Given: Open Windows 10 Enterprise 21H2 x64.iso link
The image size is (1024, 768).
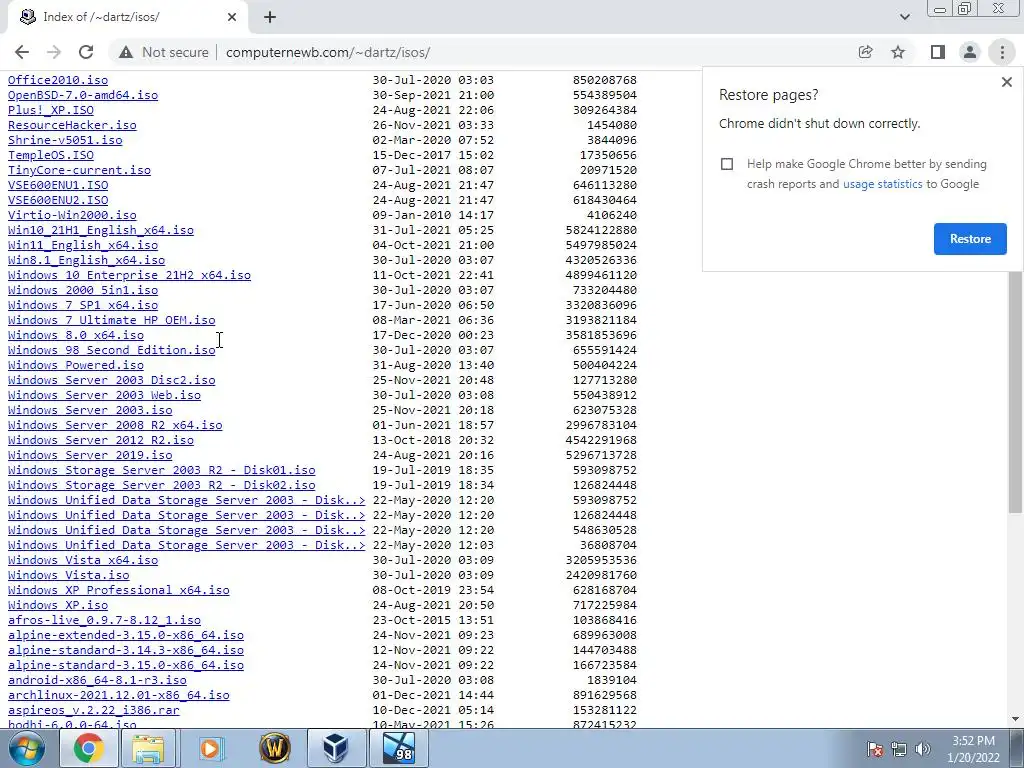Looking at the screenshot, I should pos(129,275).
